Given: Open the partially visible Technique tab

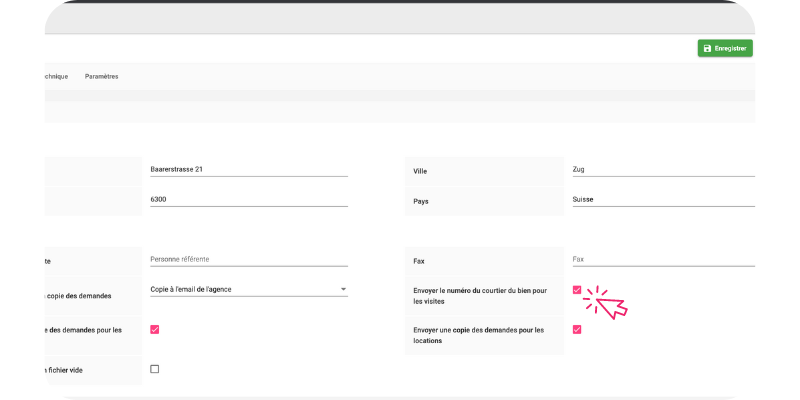Looking at the screenshot, I should click(x=55, y=76).
